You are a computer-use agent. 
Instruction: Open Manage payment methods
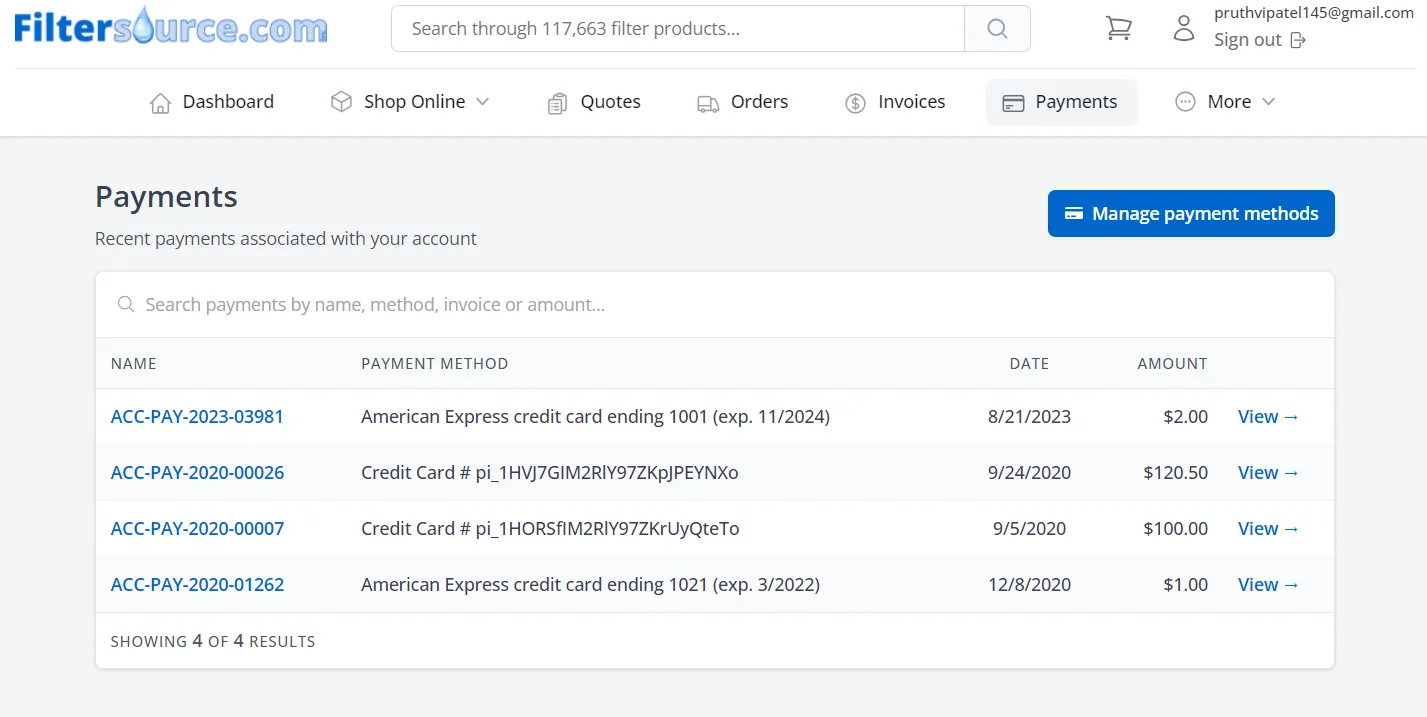coord(1190,213)
